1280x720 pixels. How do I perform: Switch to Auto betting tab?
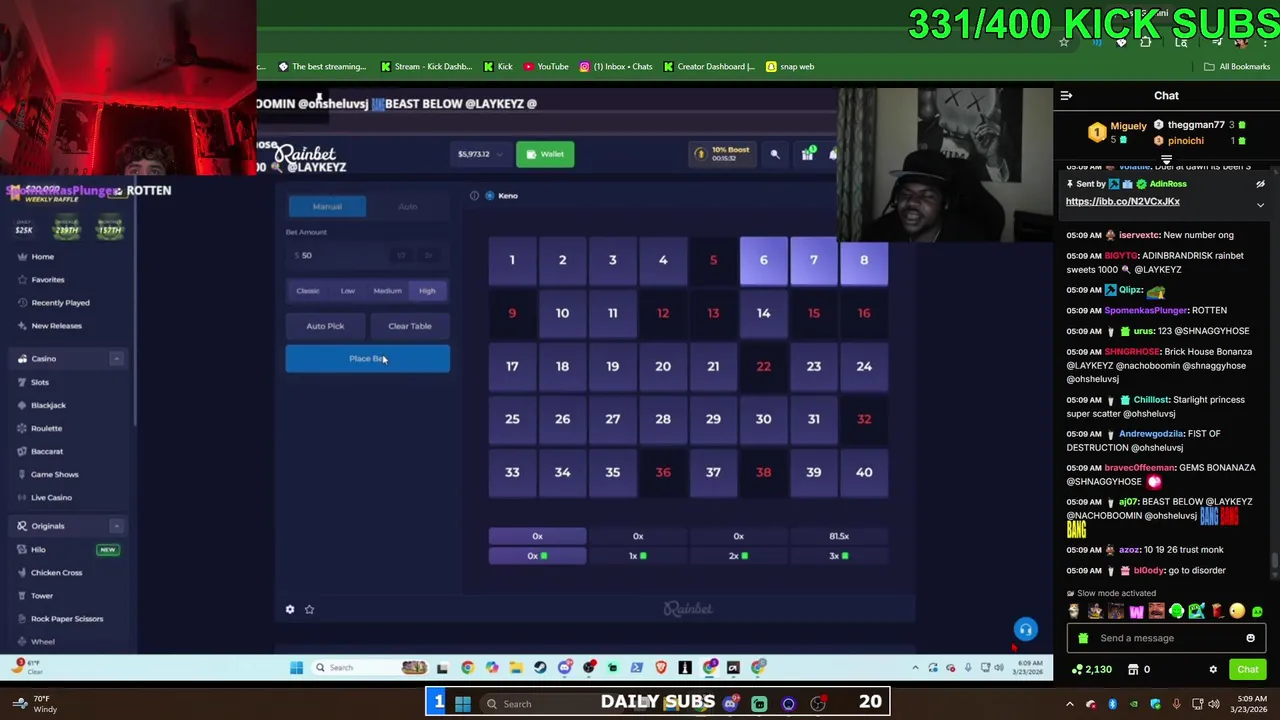[408, 207]
